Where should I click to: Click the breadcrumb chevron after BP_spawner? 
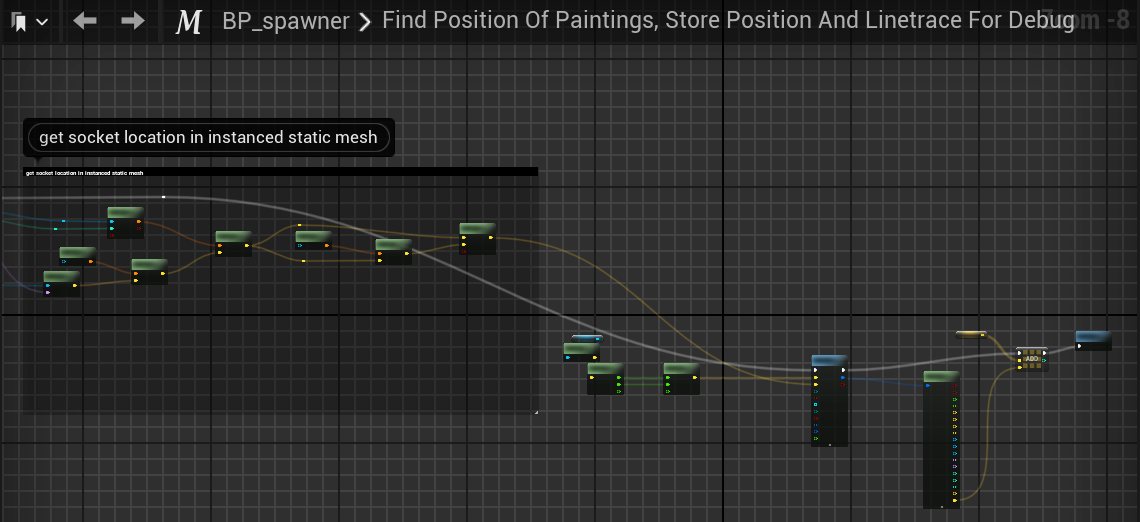pyautogui.click(x=366, y=21)
